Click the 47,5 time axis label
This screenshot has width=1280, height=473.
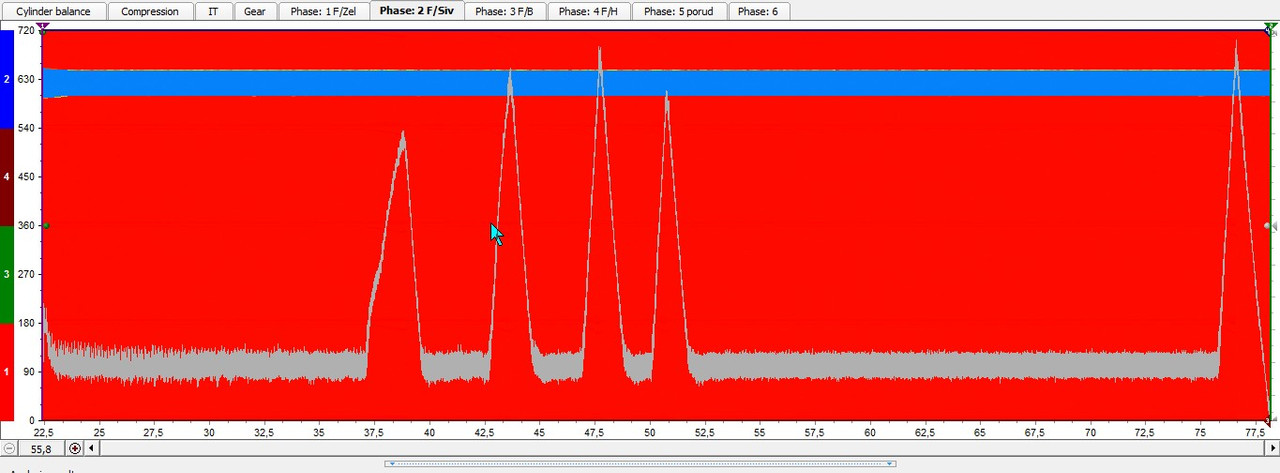point(595,432)
